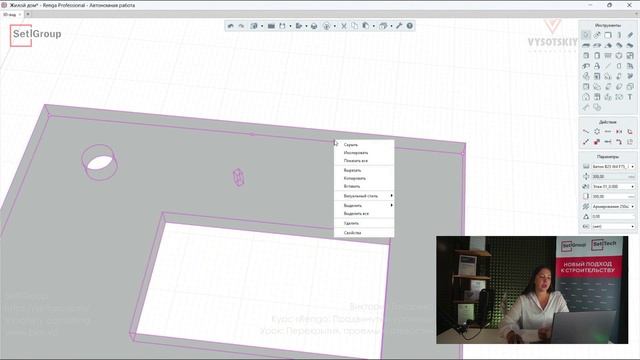Click the wrench settings icon in top toolbar

coord(399,26)
